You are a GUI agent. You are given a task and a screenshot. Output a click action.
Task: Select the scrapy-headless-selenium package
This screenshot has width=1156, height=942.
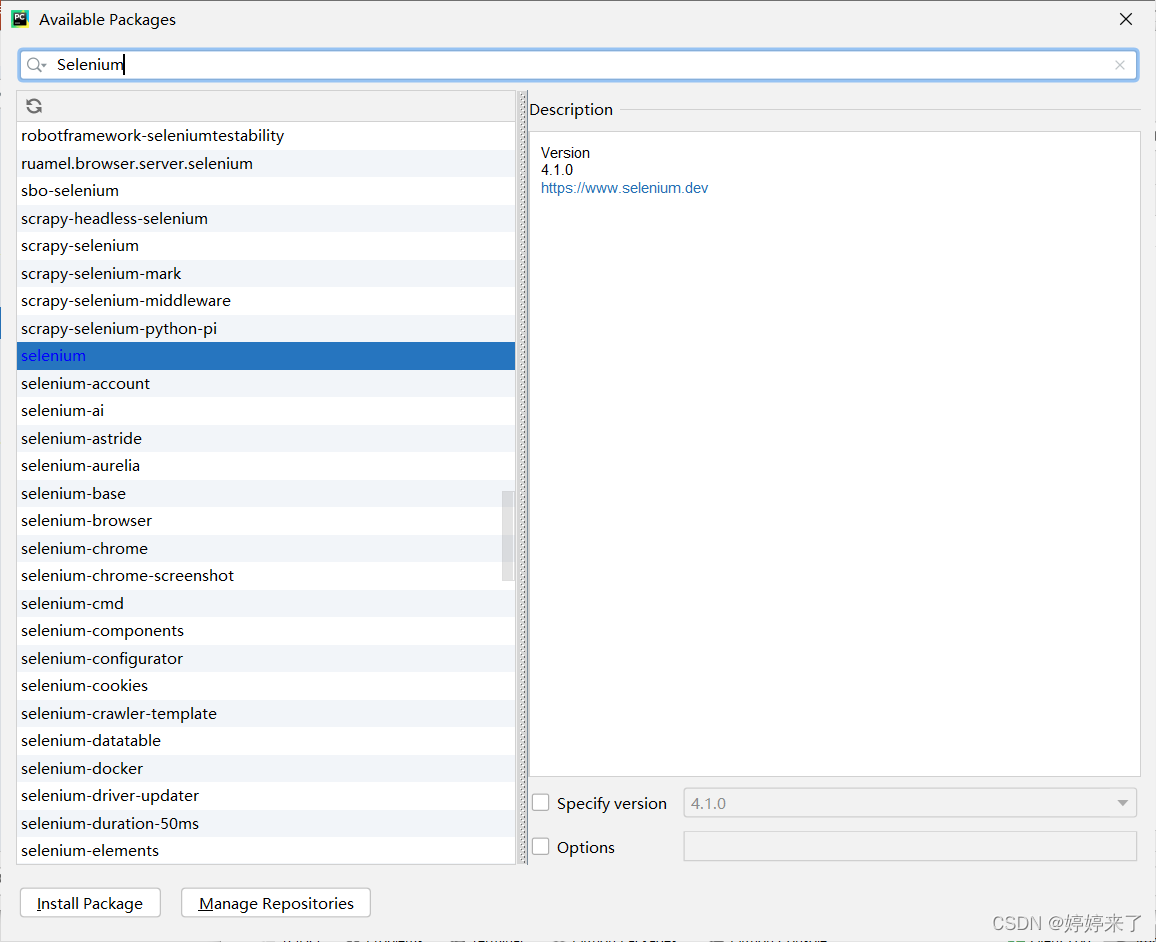tap(265, 218)
